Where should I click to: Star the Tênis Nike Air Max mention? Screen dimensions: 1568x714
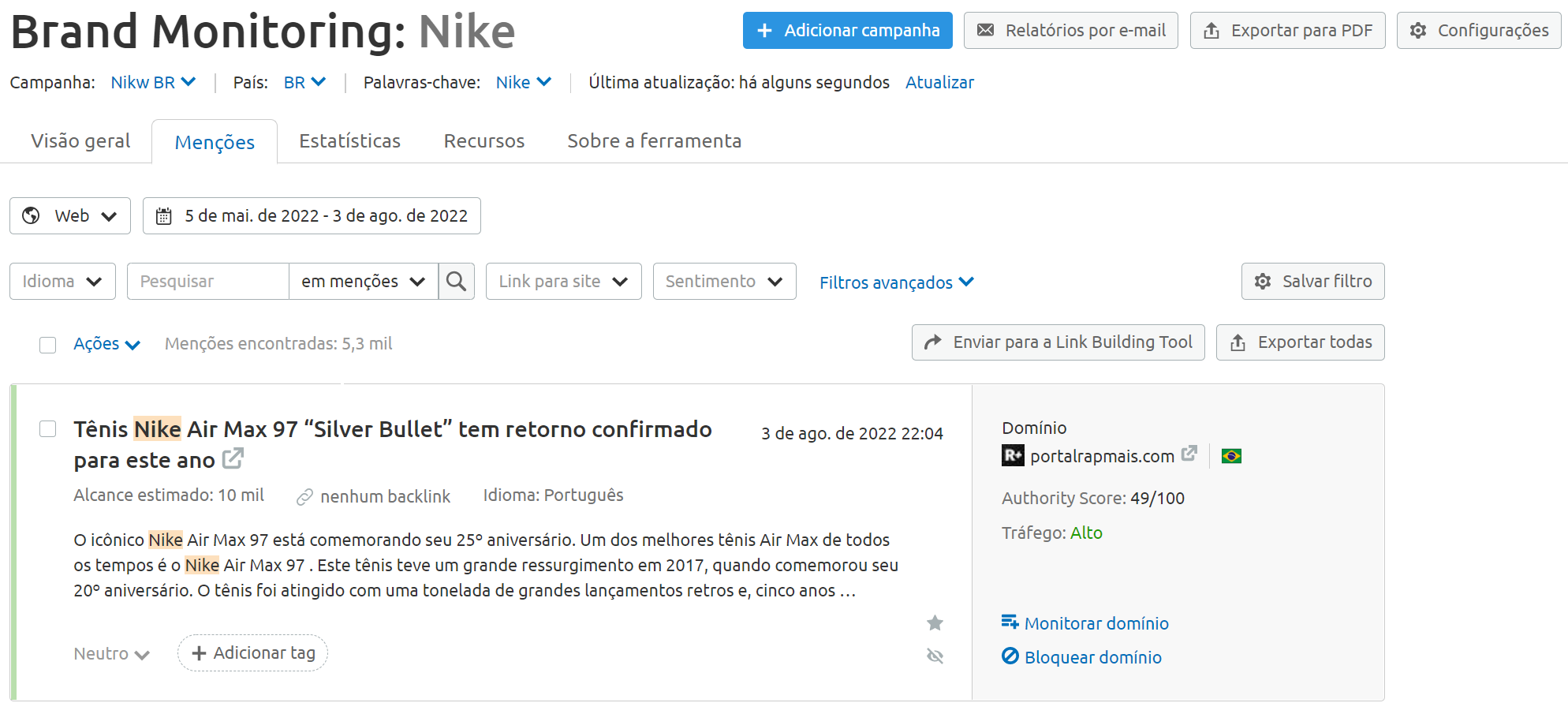point(935,623)
